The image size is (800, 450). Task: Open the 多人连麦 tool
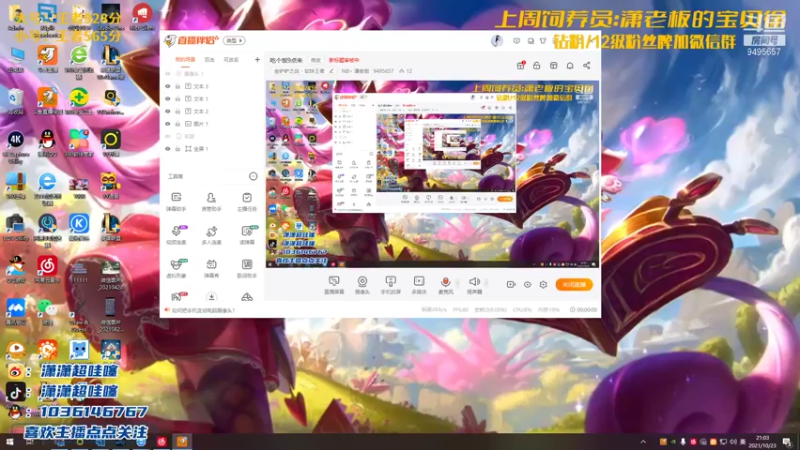click(x=211, y=235)
